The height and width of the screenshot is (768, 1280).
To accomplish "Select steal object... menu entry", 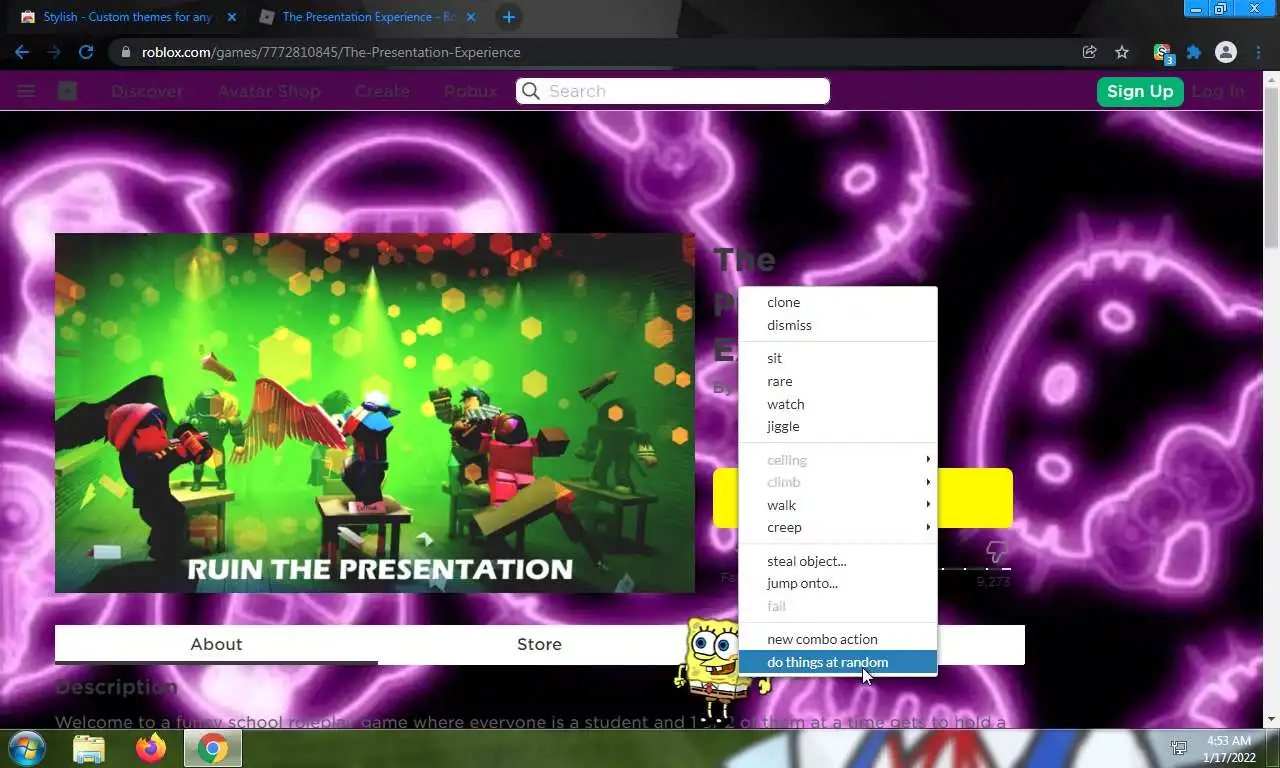I will point(837,561).
